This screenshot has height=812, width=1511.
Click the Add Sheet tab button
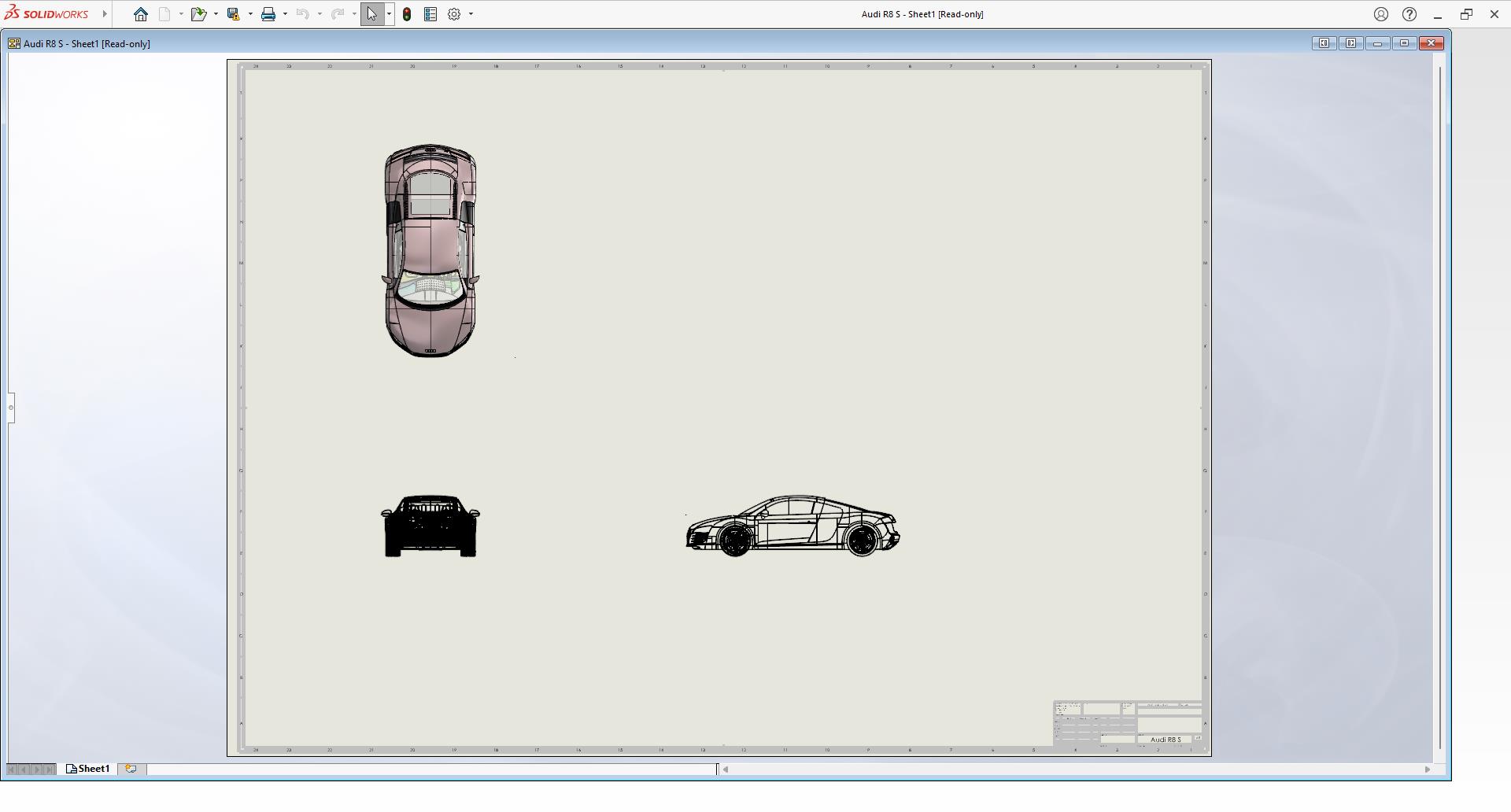click(x=131, y=769)
